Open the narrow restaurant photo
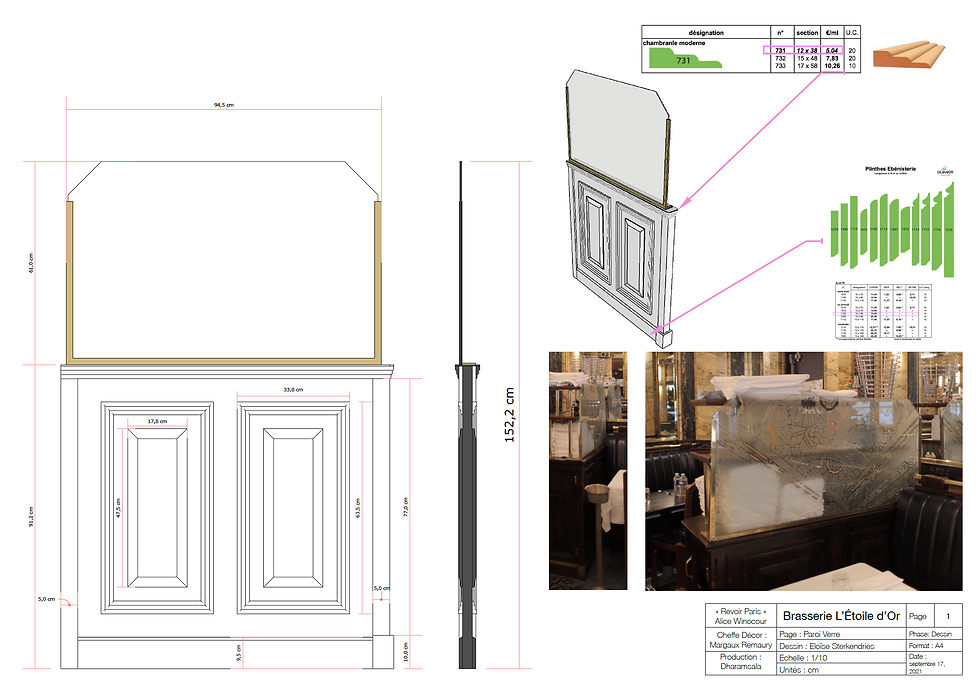 coord(588,471)
